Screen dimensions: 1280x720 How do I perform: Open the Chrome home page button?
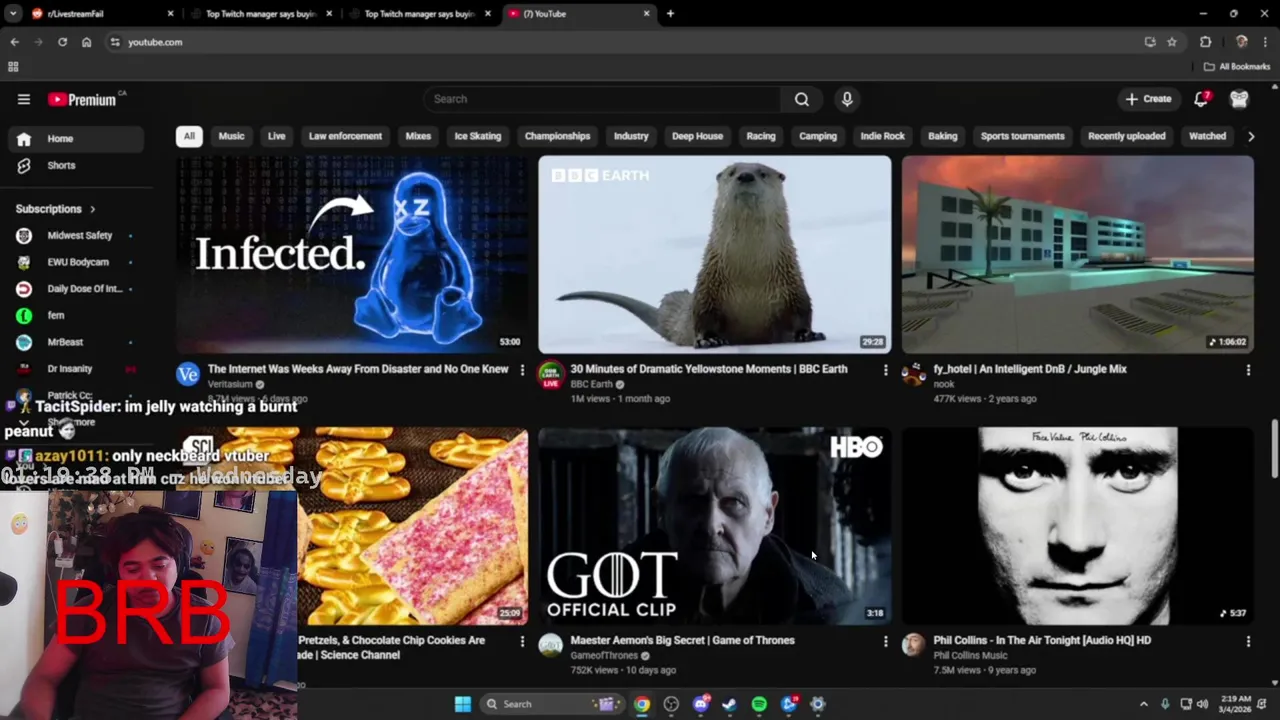(87, 42)
